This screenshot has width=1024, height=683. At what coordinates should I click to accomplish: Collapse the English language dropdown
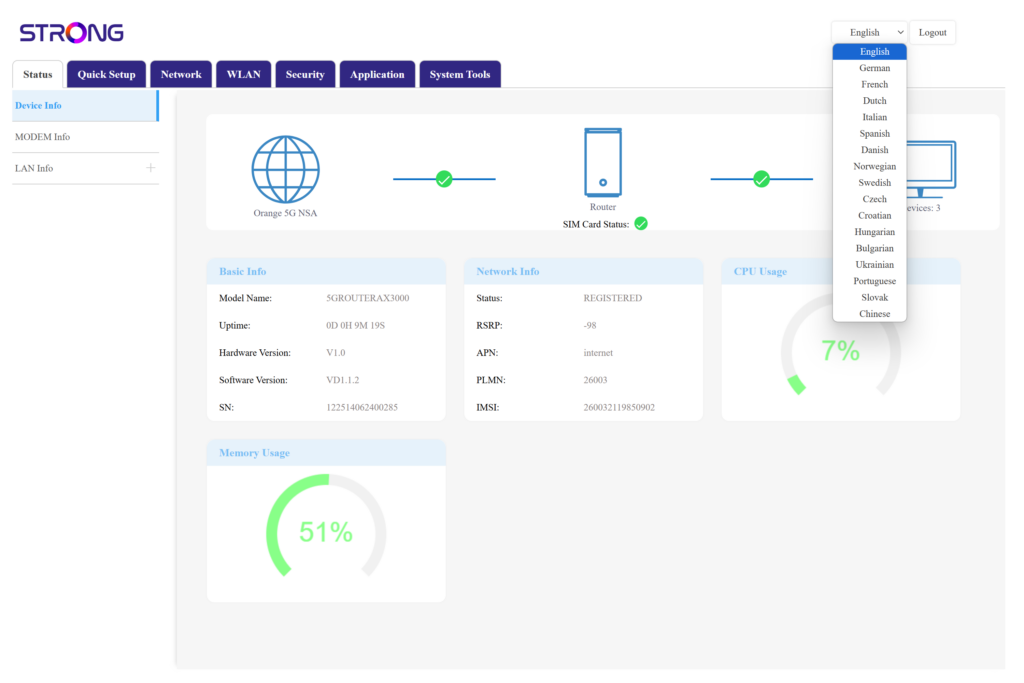click(x=868, y=33)
